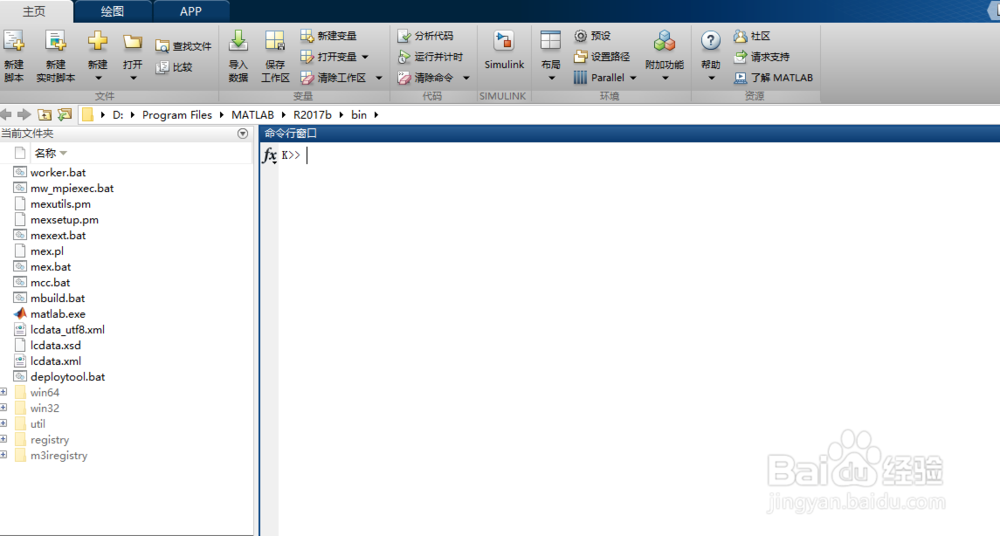The width and height of the screenshot is (1000, 536).
Task: Click 新建变量 new variable button
Action: pos(328,36)
